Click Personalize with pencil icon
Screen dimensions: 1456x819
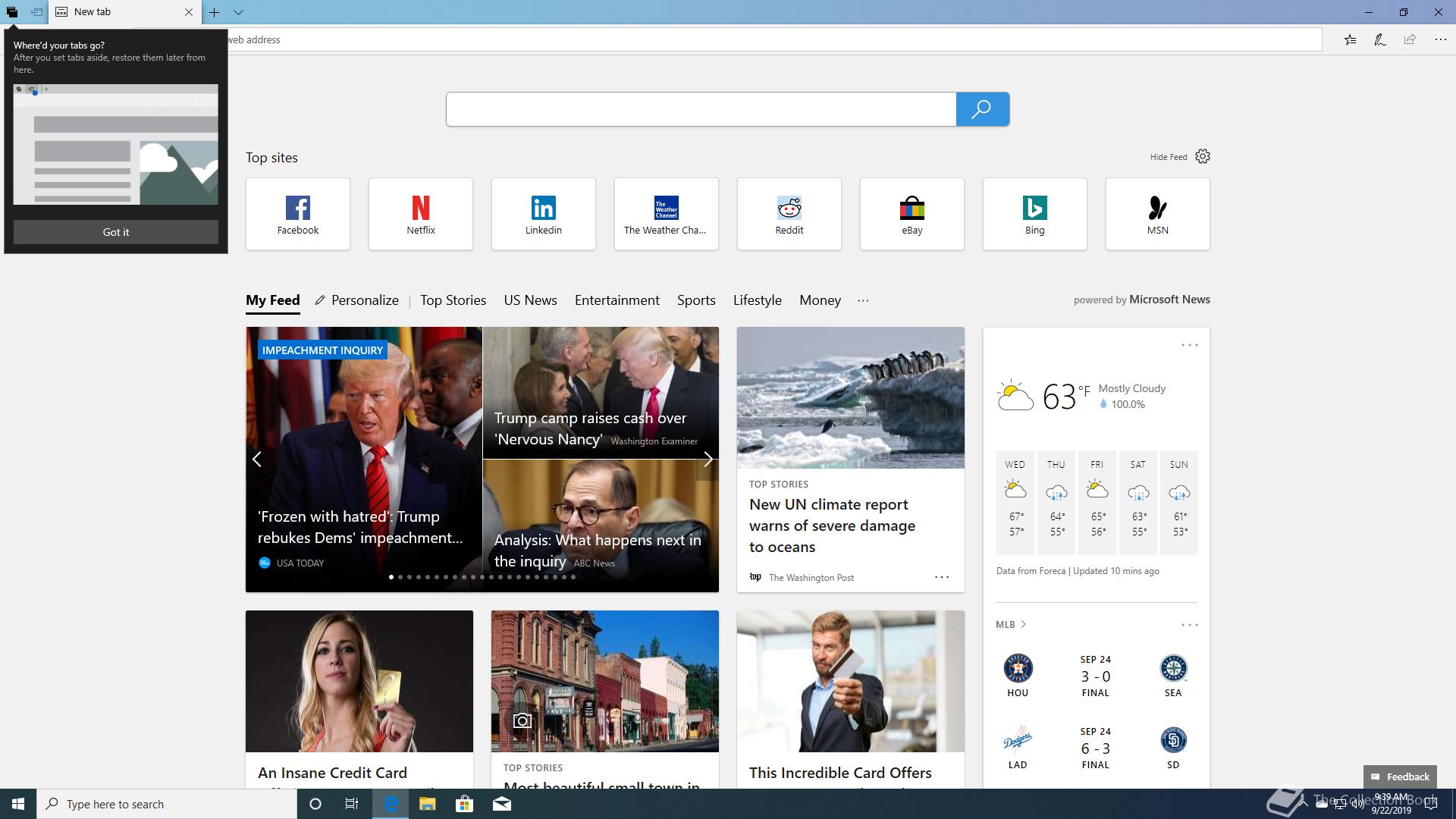[357, 300]
